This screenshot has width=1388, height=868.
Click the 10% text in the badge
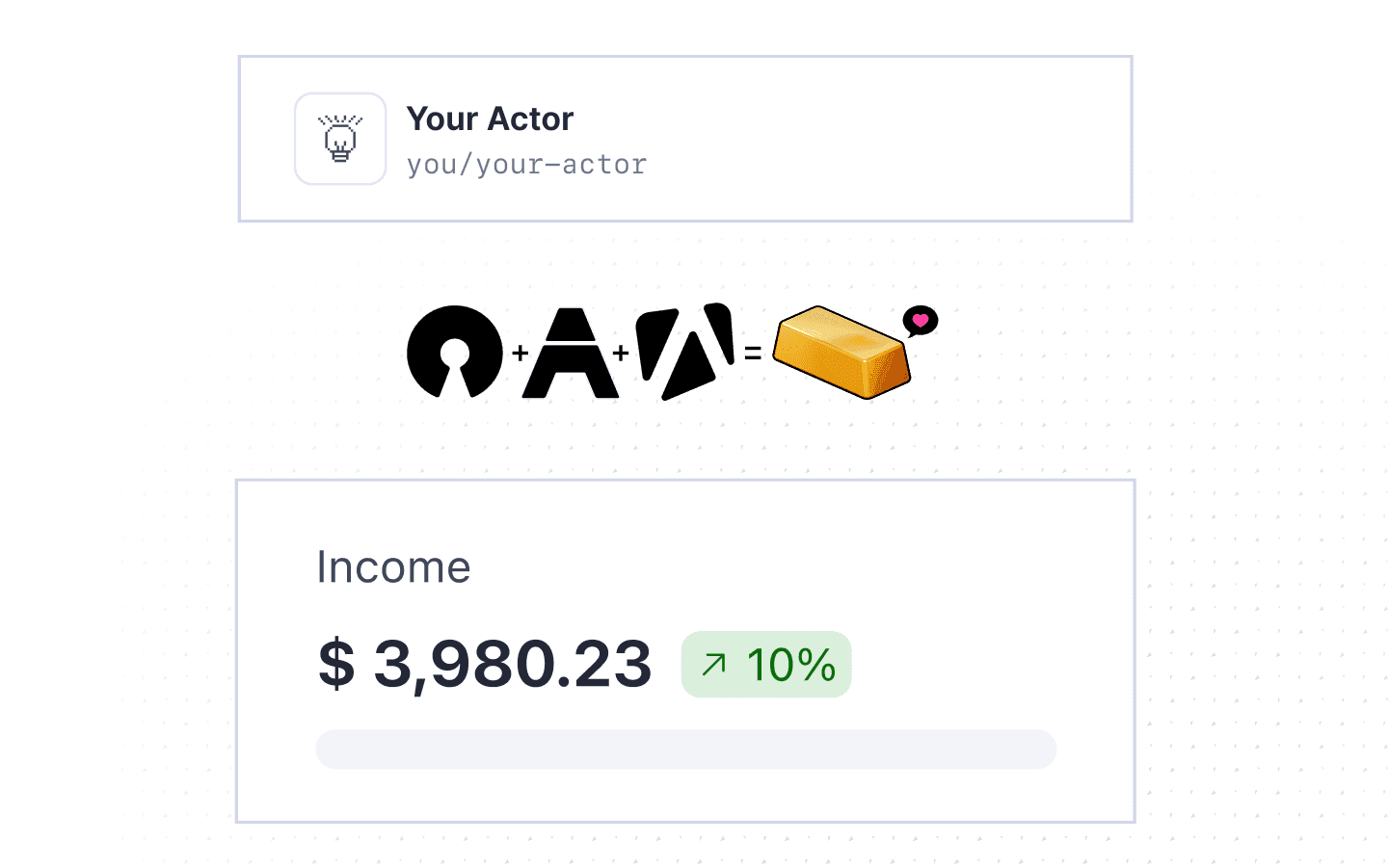point(791,664)
